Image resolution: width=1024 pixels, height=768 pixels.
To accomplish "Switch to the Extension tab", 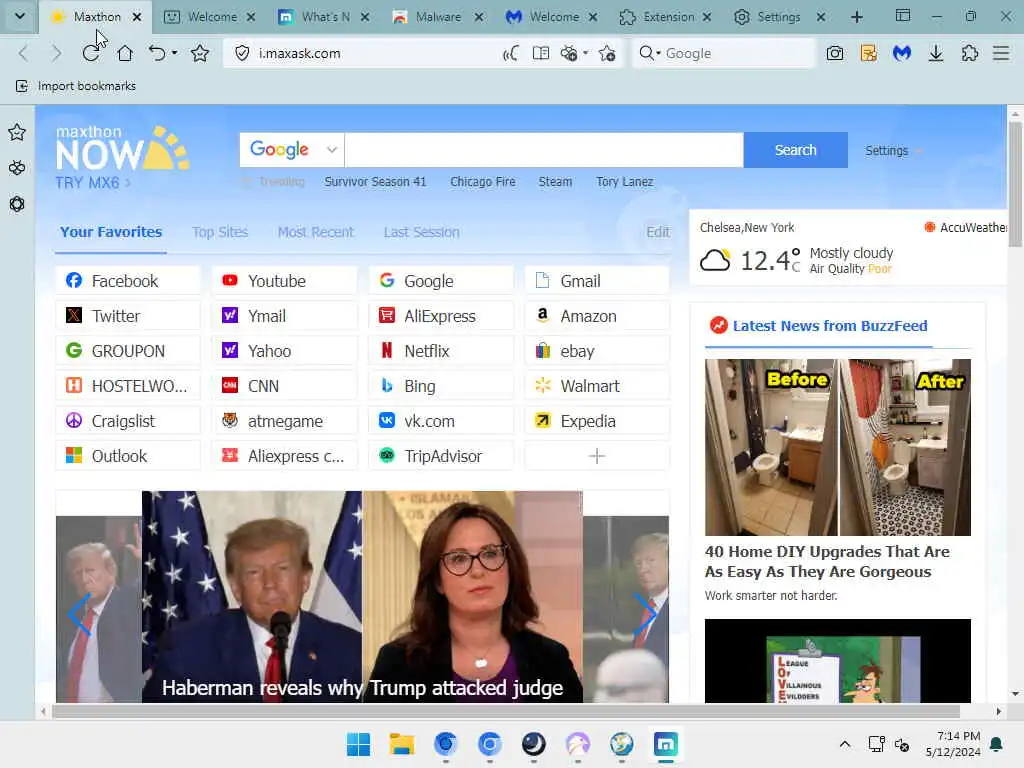I will click(664, 17).
